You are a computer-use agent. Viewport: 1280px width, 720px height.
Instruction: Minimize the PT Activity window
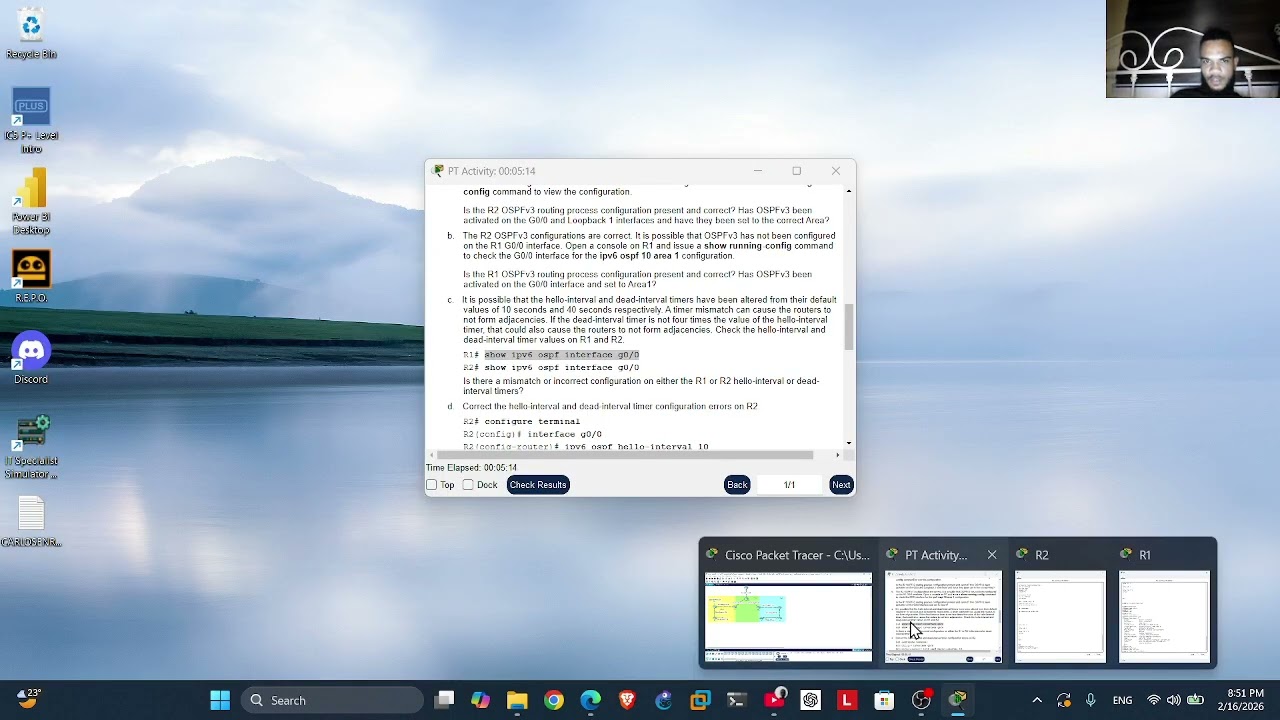click(x=758, y=171)
